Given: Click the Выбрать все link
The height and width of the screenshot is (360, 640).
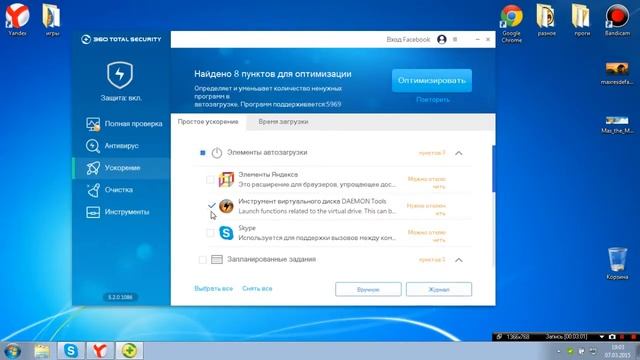Looking at the screenshot, I should point(213,289).
